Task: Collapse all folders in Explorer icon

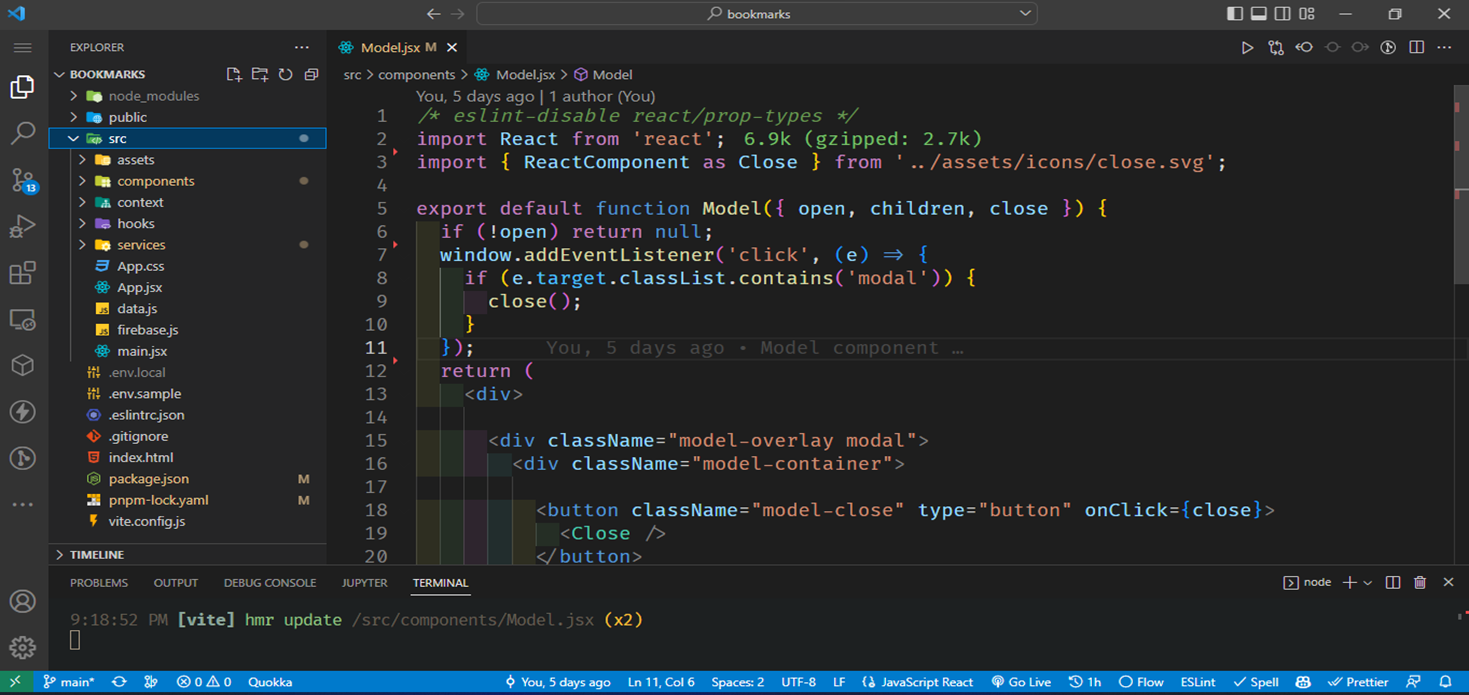Action: point(311,74)
